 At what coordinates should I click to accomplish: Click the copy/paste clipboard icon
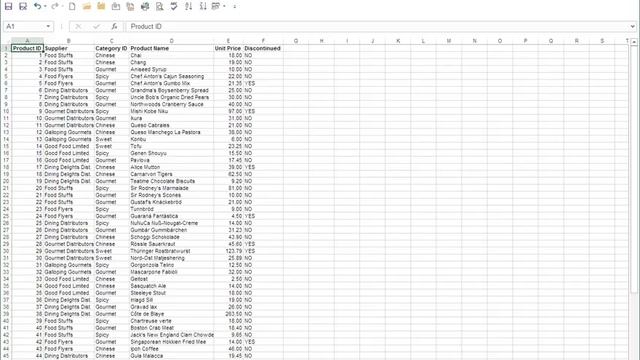point(130,7)
